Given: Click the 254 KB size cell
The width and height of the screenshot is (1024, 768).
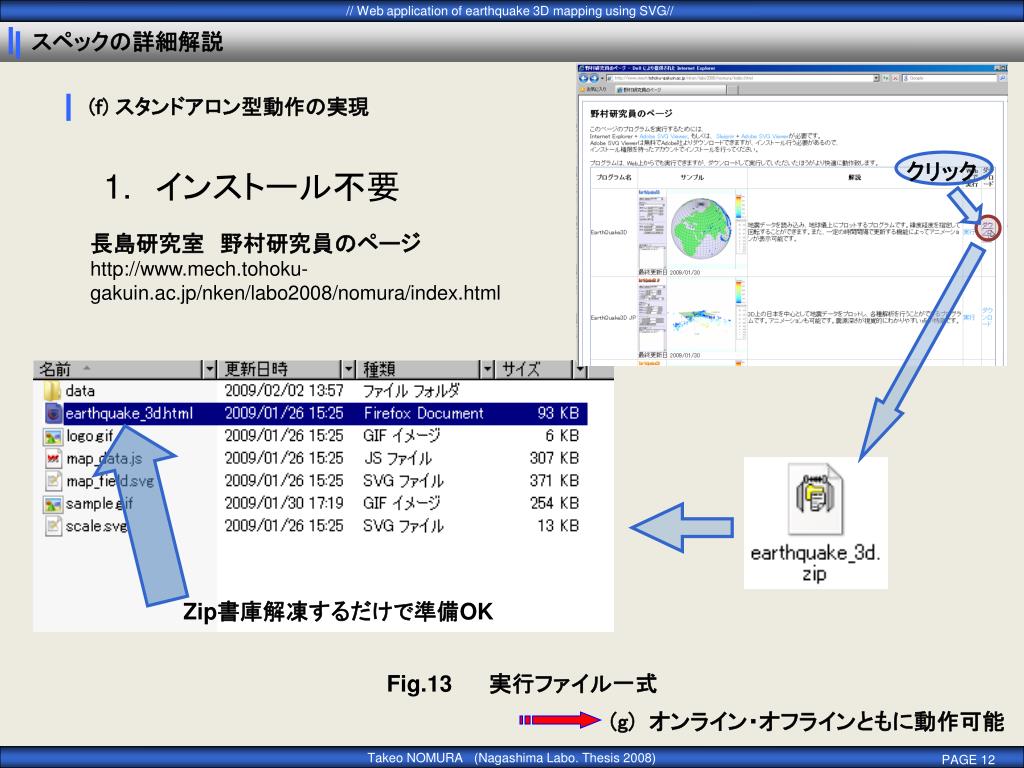Looking at the screenshot, I should point(554,504).
